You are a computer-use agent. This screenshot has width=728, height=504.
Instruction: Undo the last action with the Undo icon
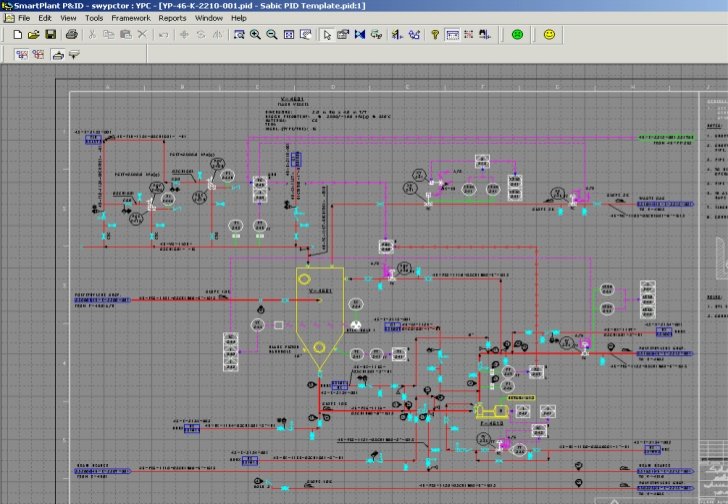click(163, 34)
